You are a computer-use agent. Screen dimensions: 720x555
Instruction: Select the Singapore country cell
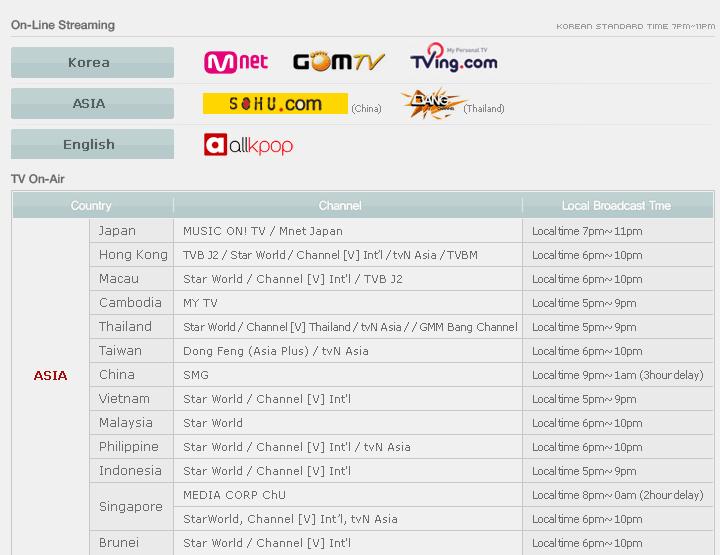[x=131, y=506]
